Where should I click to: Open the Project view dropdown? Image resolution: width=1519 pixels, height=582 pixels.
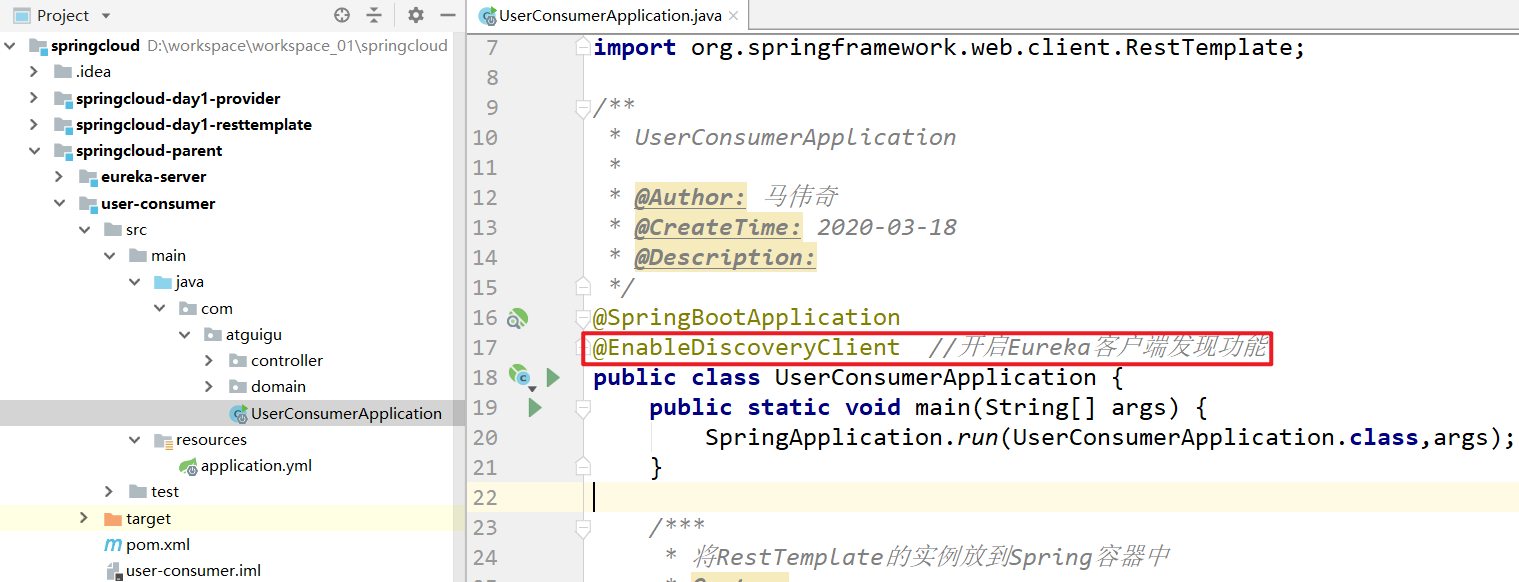[x=106, y=16]
